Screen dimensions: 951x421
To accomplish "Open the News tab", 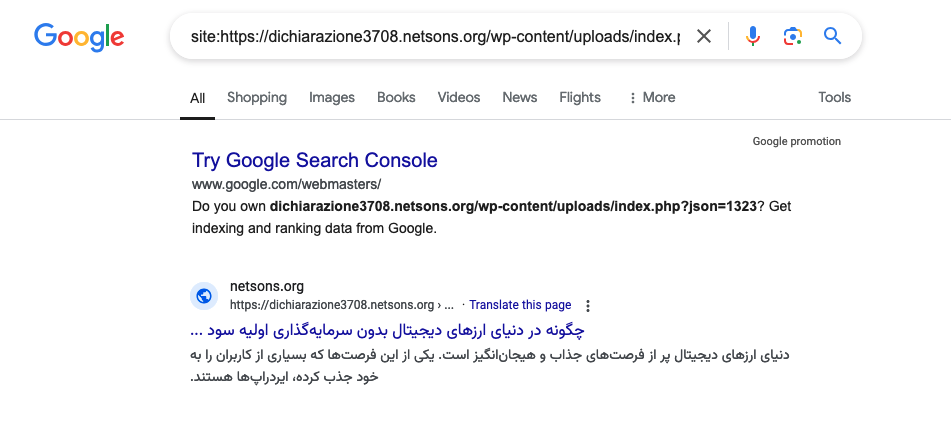I will pos(520,98).
